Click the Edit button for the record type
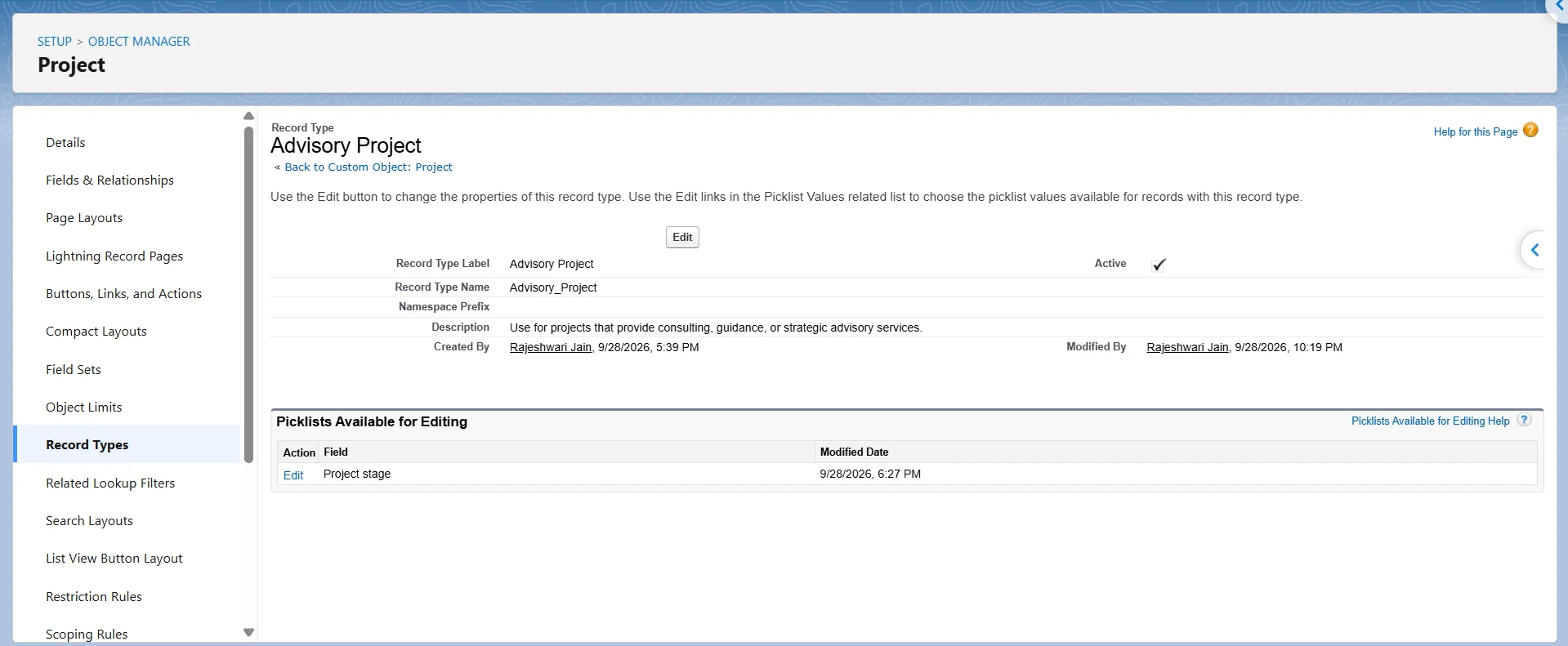 click(x=682, y=238)
